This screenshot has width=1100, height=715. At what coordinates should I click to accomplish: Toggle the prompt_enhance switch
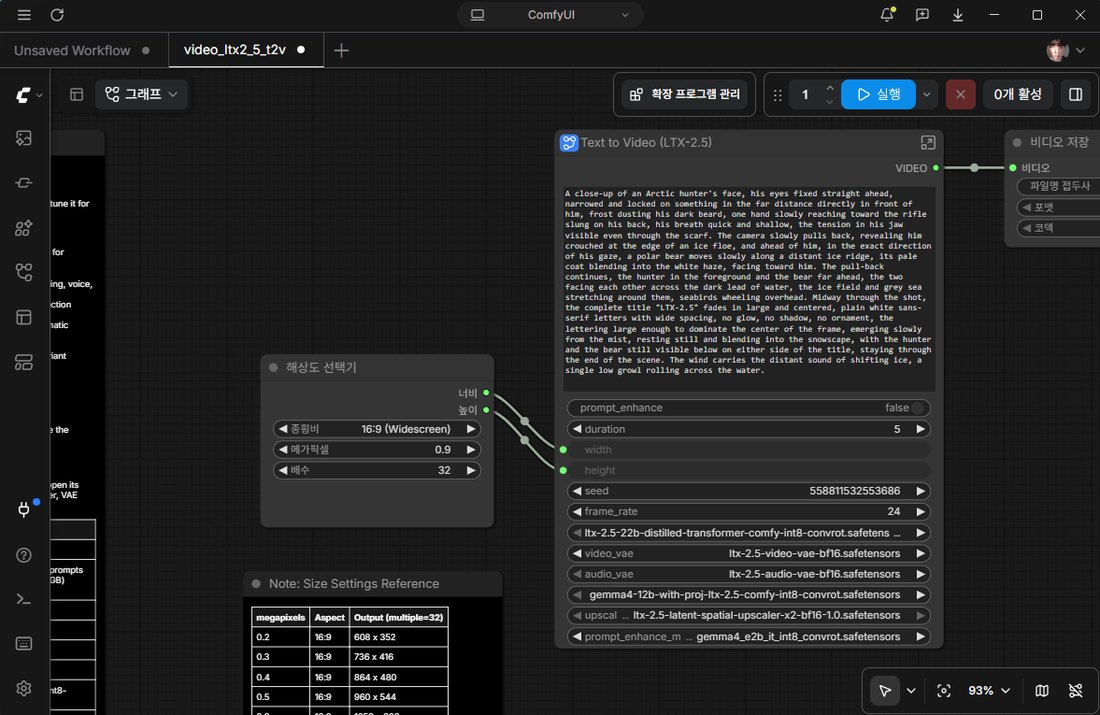point(918,408)
